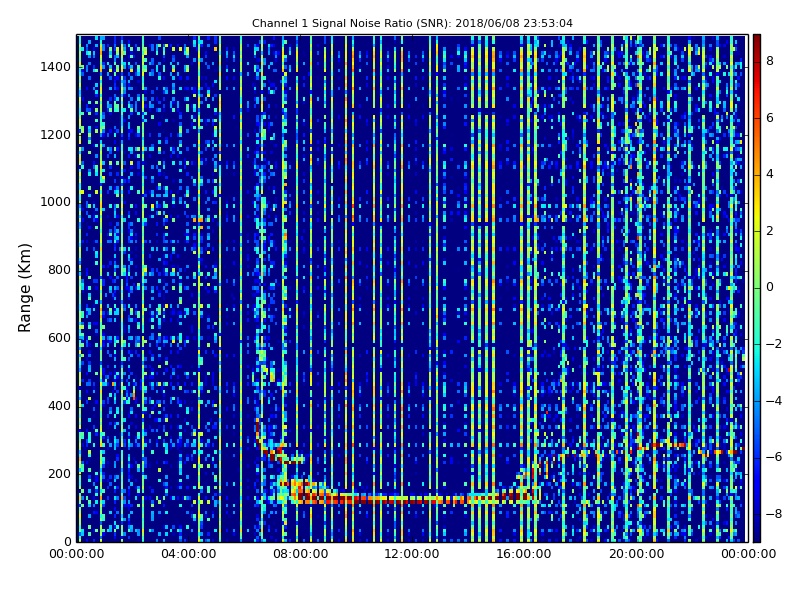Click the 'Range (Km)' y-axis label
This screenshot has width=800, height=600.
point(24,288)
